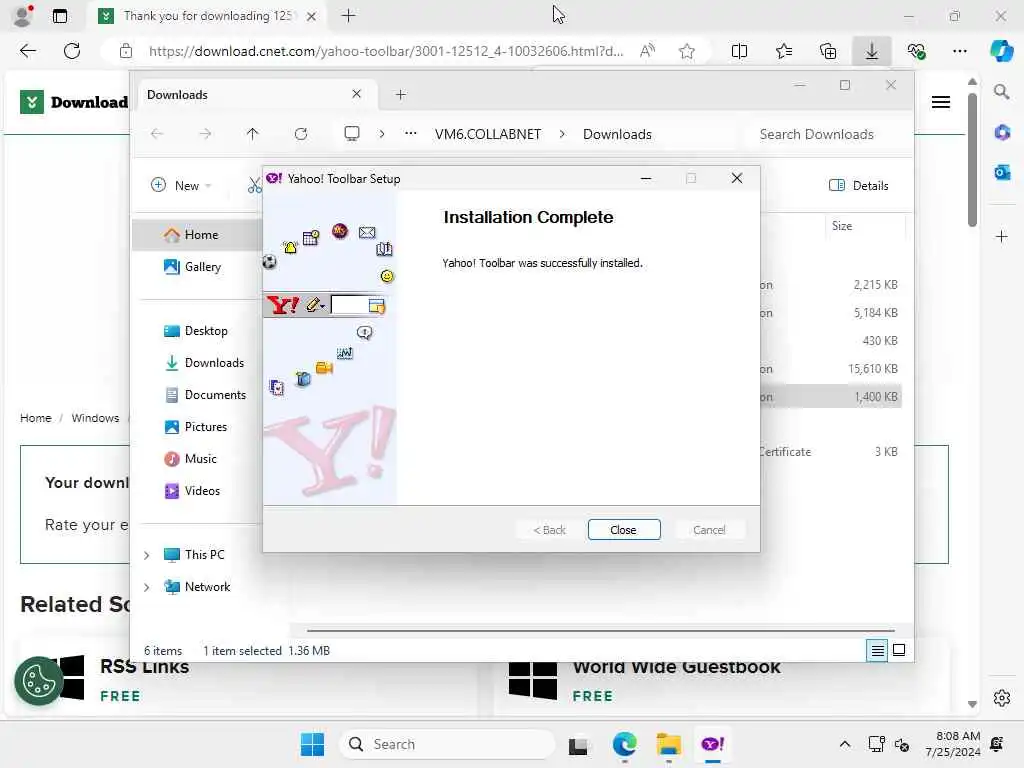1024x768 pixels.
Task: Switch Explorer to details view icon
Action: [x=877, y=650]
